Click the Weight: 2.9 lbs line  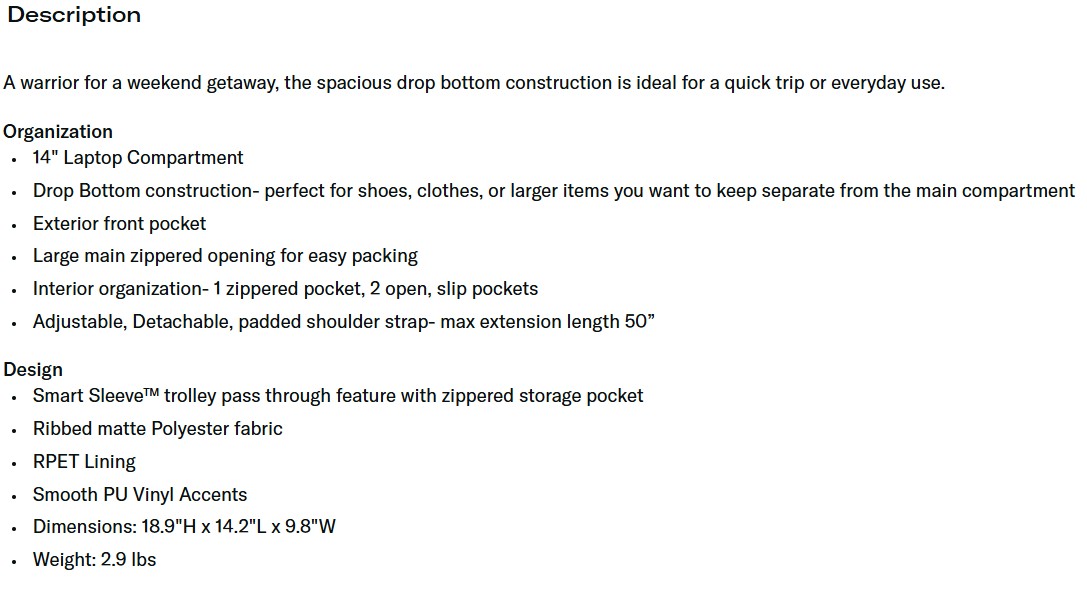[x=95, y=560]
